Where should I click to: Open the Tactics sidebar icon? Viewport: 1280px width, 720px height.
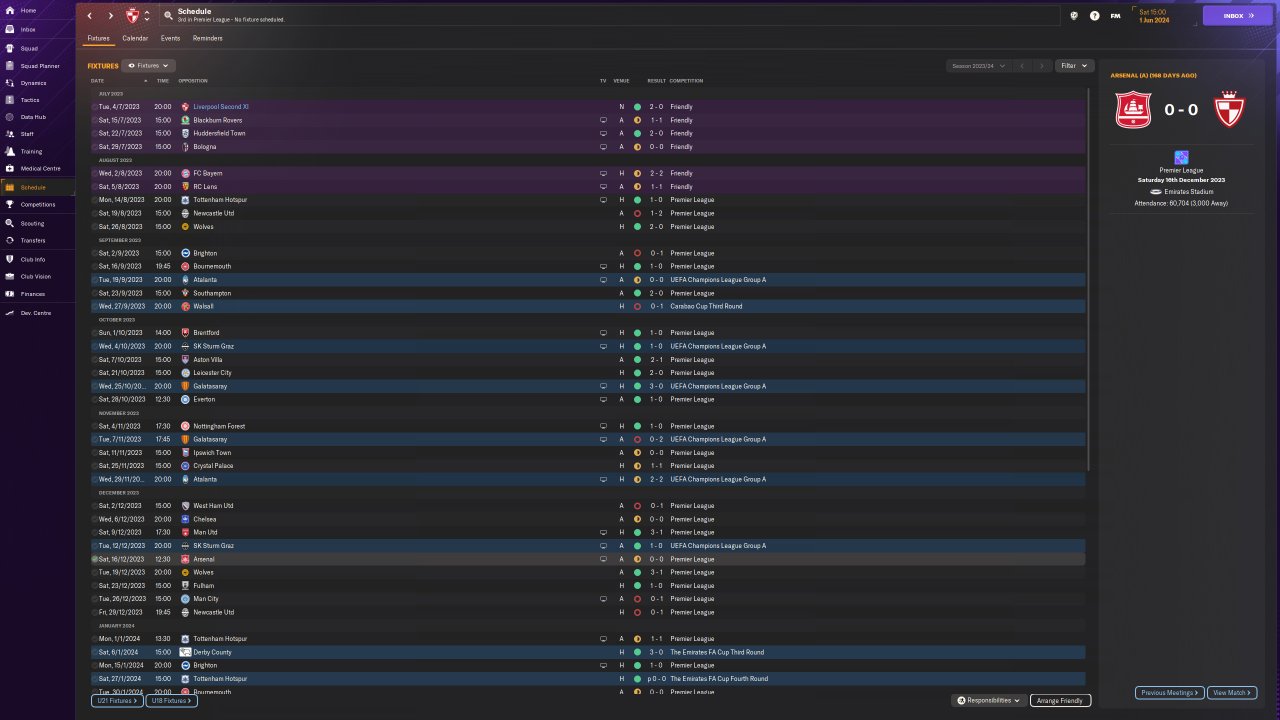tap(10, 100)
